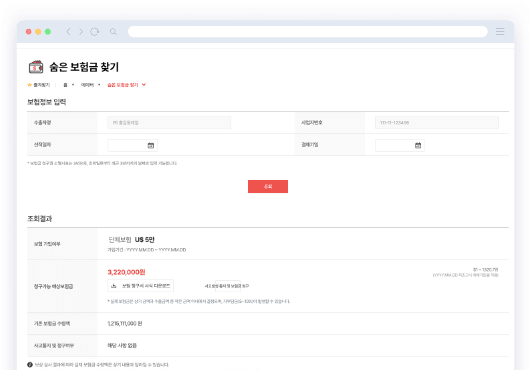Click the browser search magnifier icon
The image size is (530, 370).
click(113, 31)
